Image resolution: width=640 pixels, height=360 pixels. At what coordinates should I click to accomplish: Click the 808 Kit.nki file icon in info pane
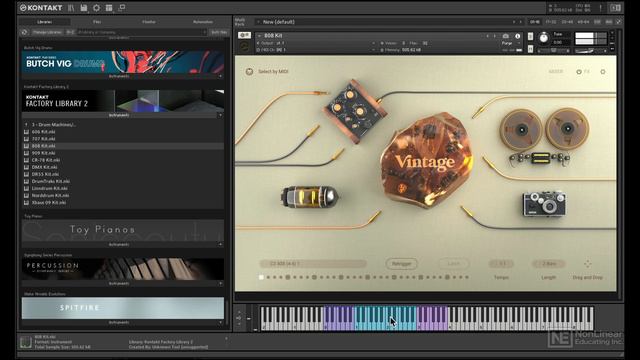pos(26,342)
